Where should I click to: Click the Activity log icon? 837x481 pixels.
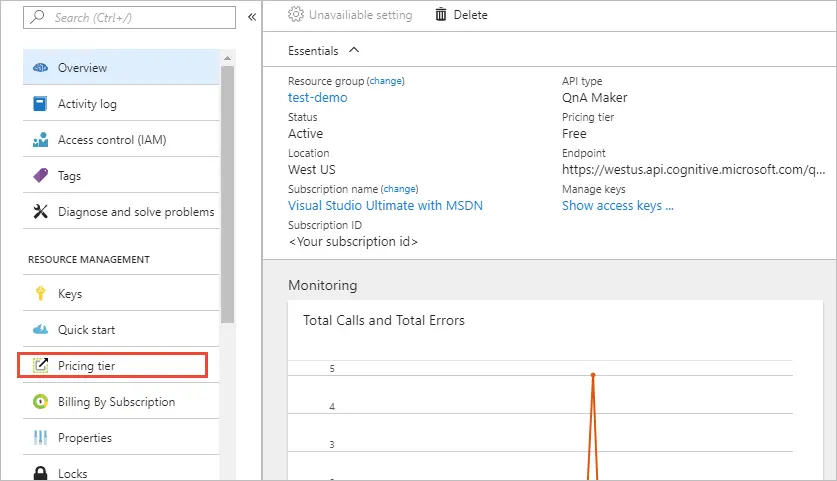(x=41, y=104)
